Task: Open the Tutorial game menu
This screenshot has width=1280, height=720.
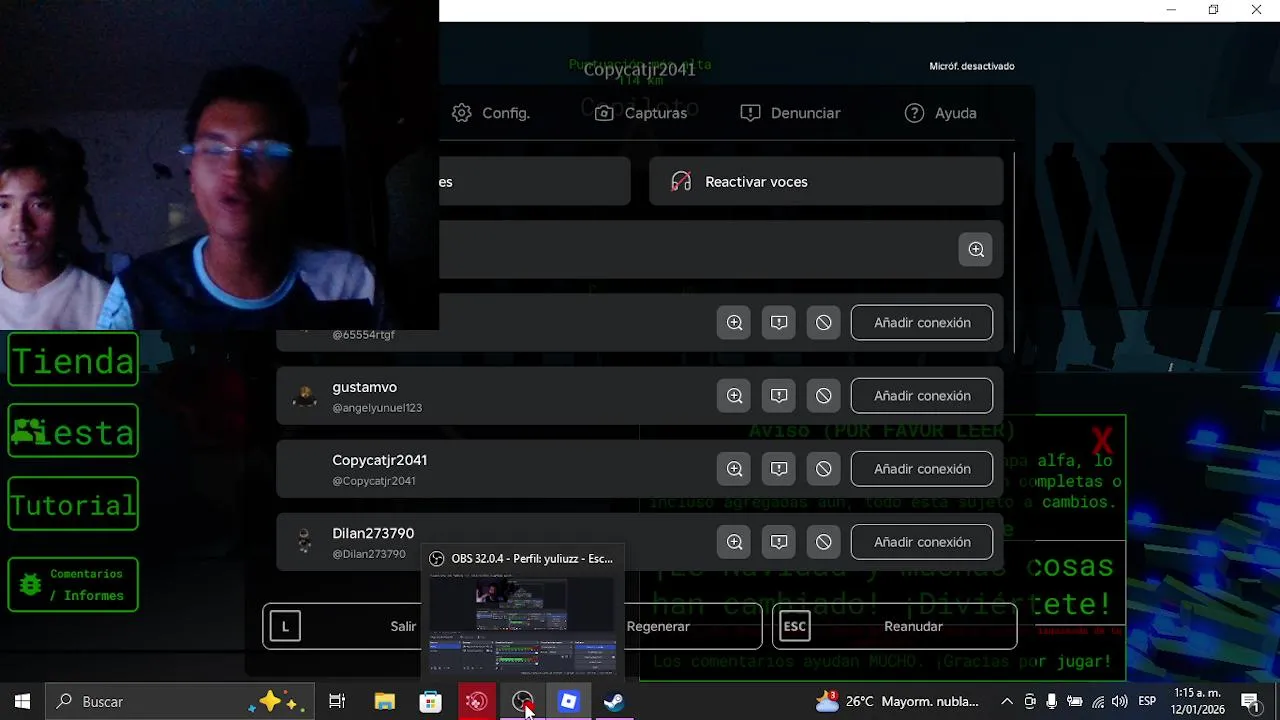Action: coord(73,504)
